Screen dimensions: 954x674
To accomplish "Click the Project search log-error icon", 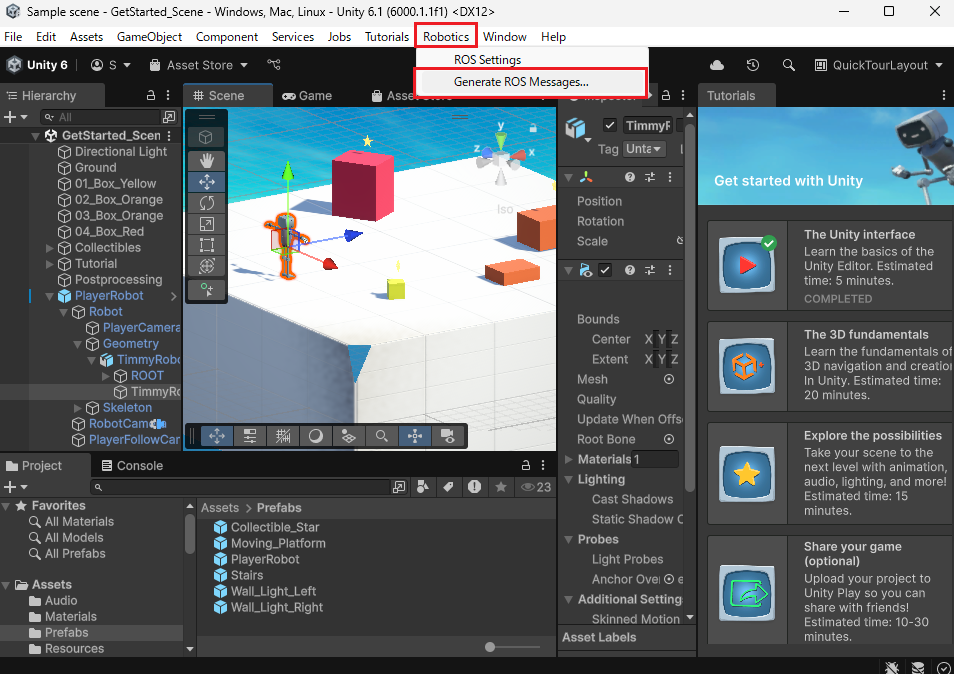I will click(x=474, y=487).
